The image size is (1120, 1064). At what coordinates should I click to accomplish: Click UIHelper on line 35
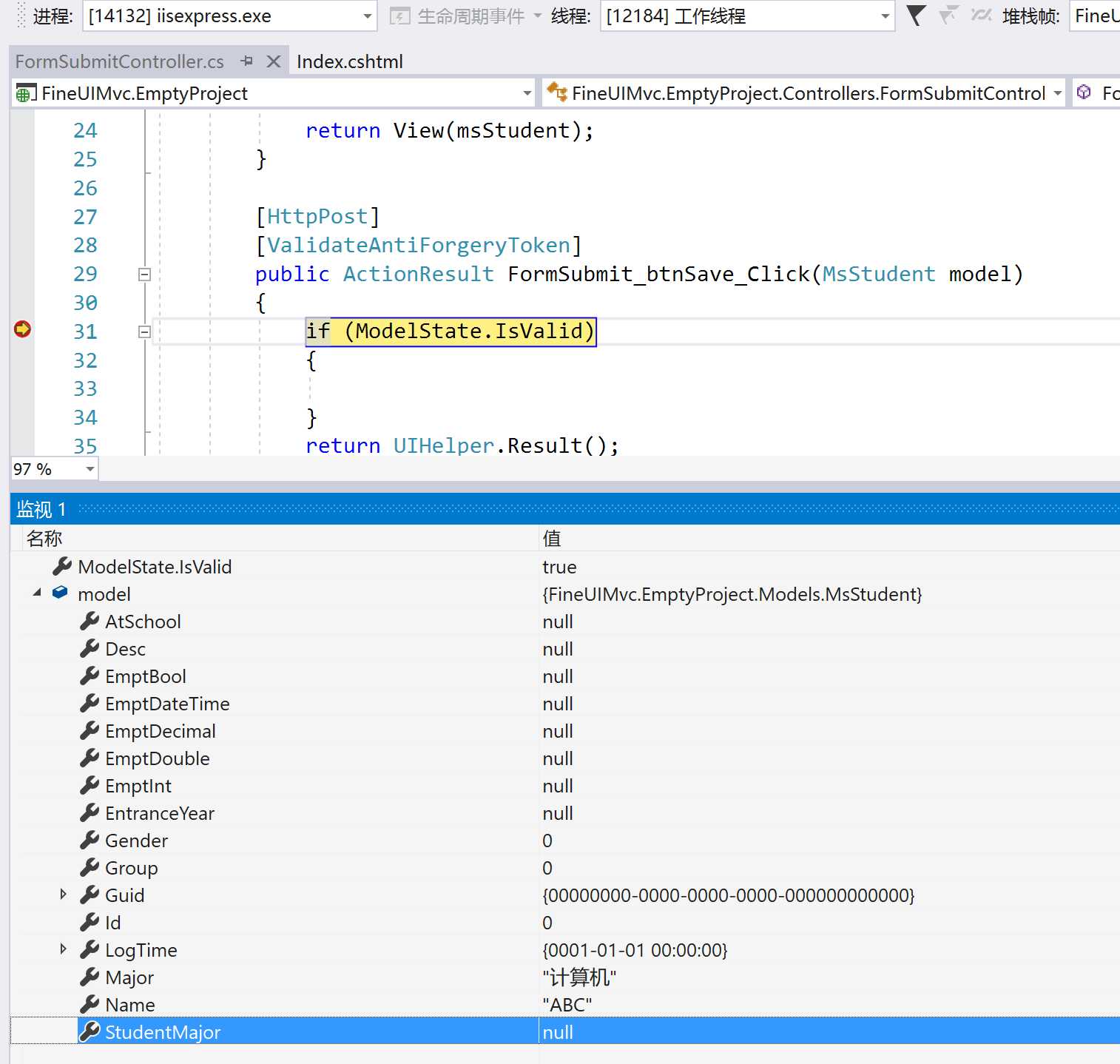[x=444, y=446]
